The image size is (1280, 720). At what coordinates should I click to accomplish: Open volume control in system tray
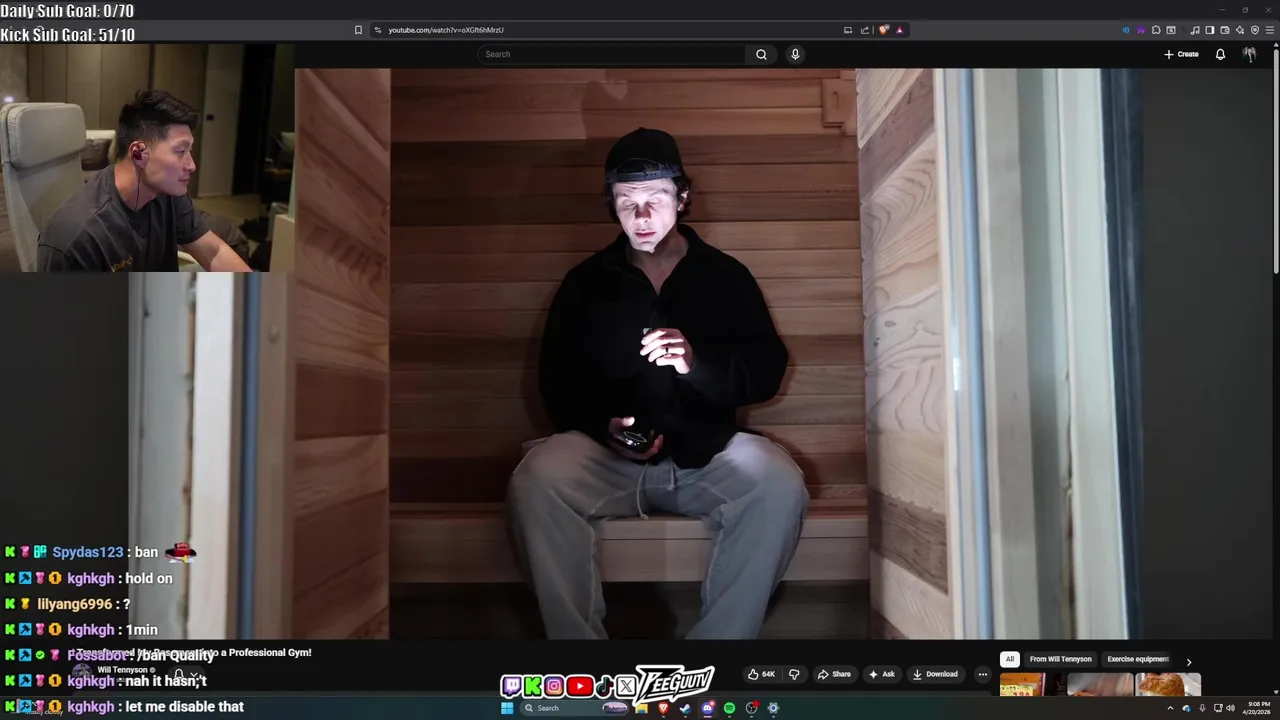point(1230,708)
